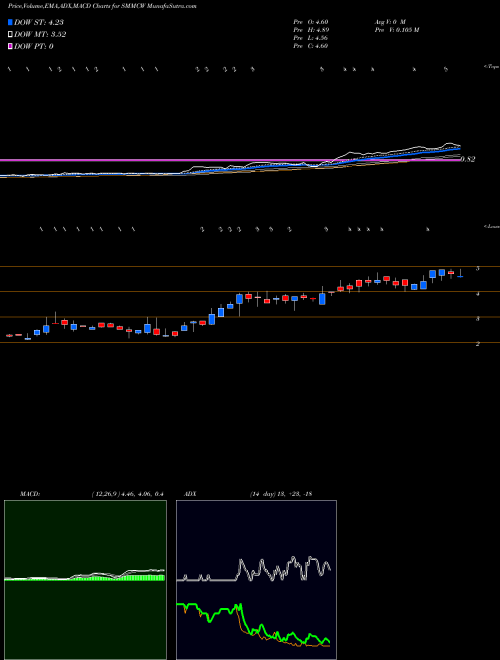Click the 'Avg V: 0 M' volume text

coord(389,21)
